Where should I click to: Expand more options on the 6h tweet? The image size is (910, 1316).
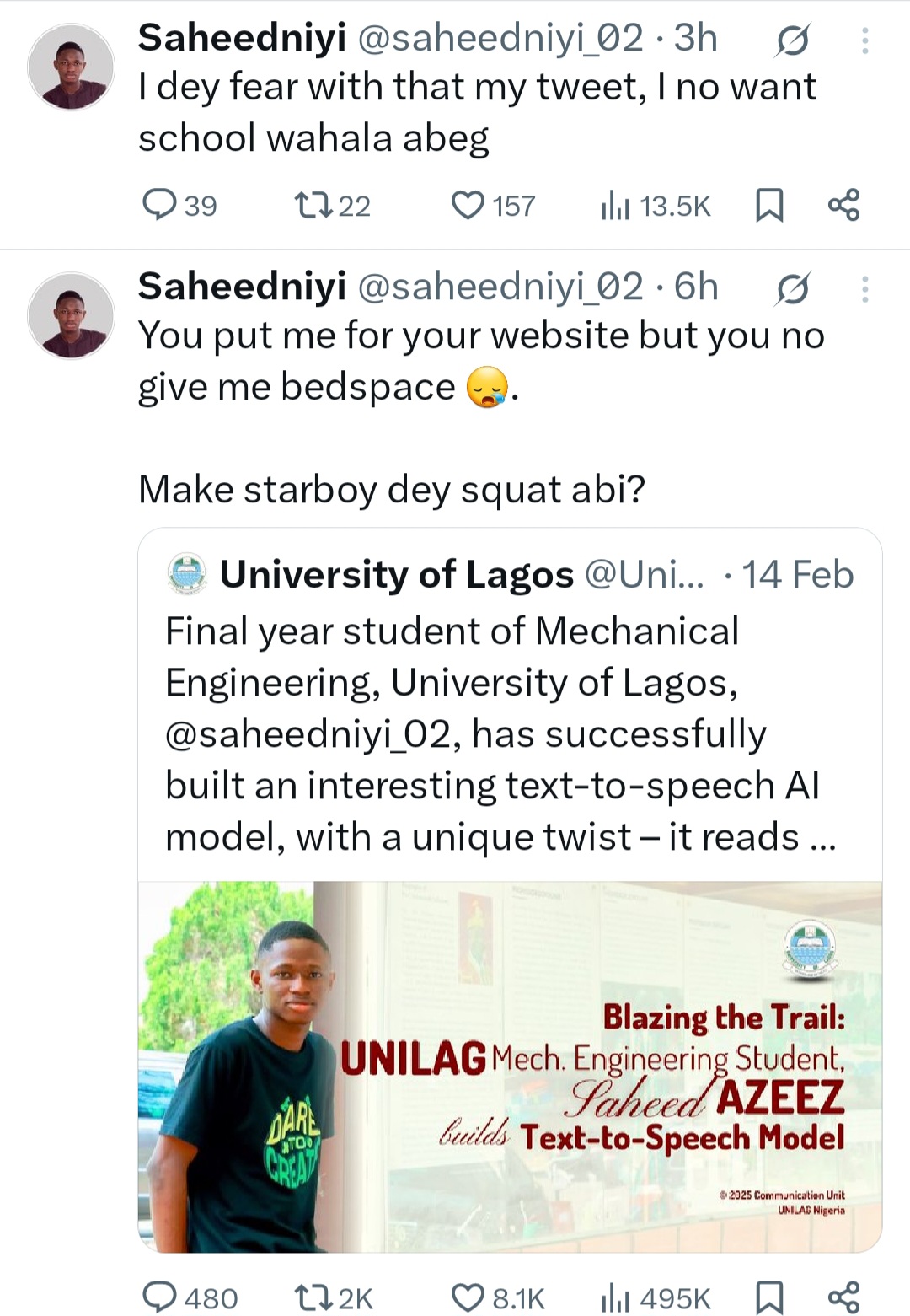coord(864,288)
